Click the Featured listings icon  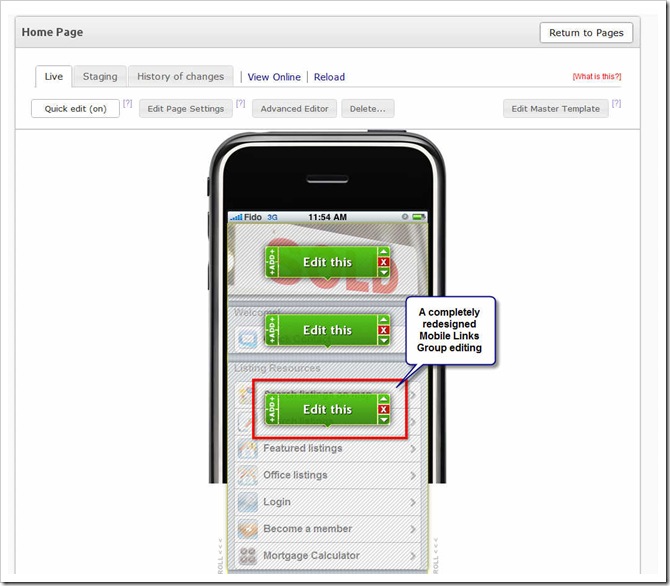pyautogui.click(x=246, y=449)
